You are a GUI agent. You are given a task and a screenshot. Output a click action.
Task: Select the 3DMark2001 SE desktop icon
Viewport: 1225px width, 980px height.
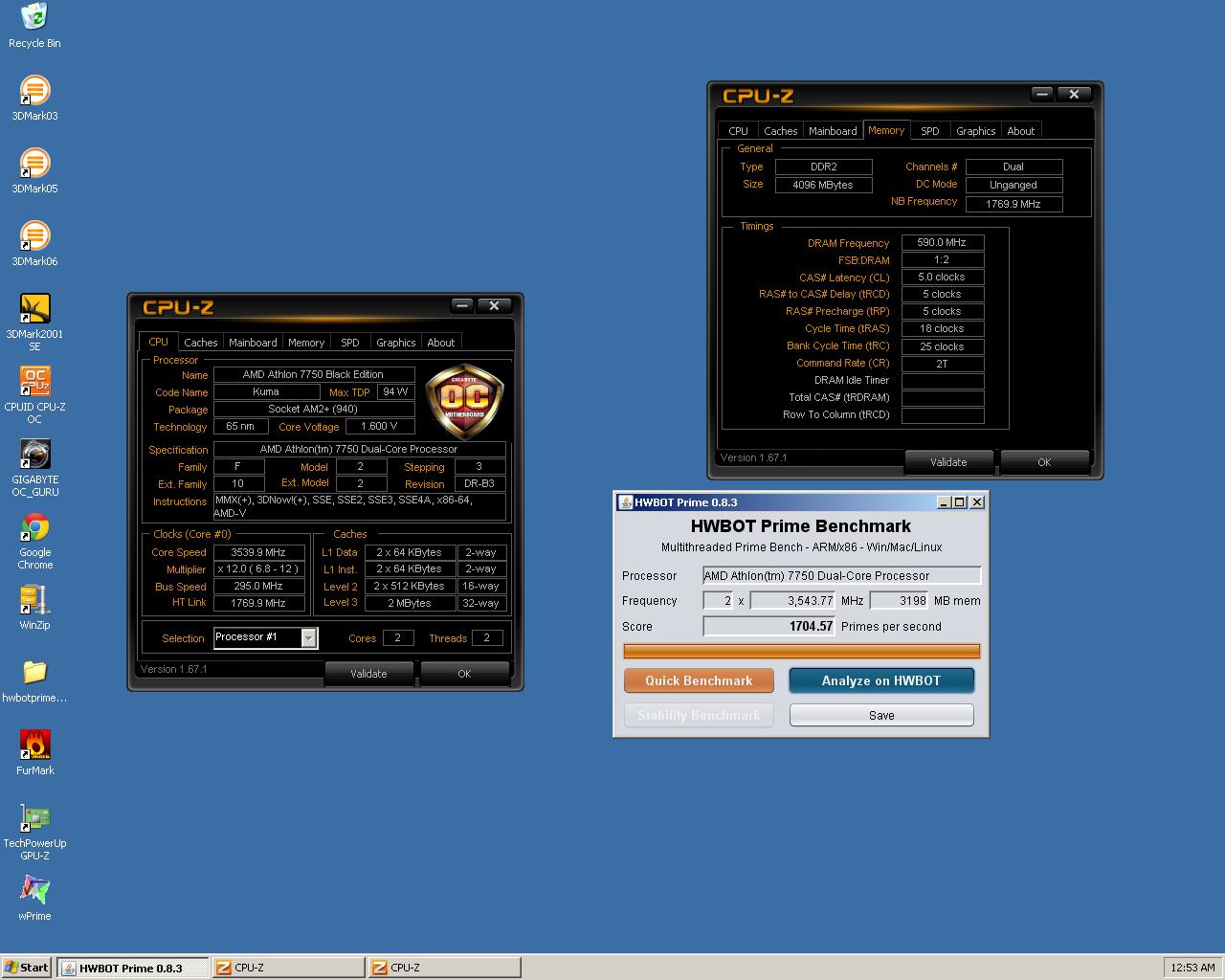point(34,323)
